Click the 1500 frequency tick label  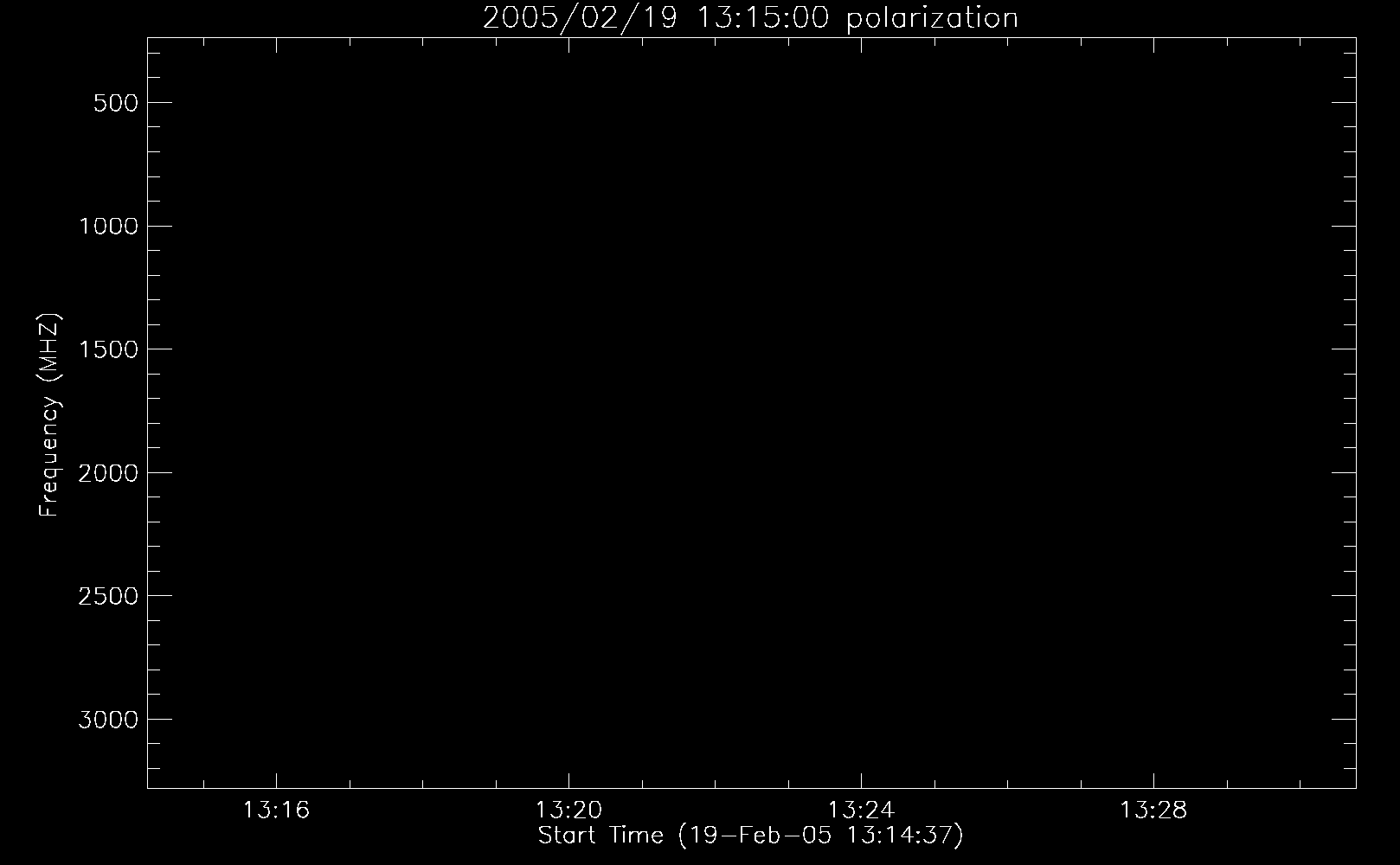108,349
